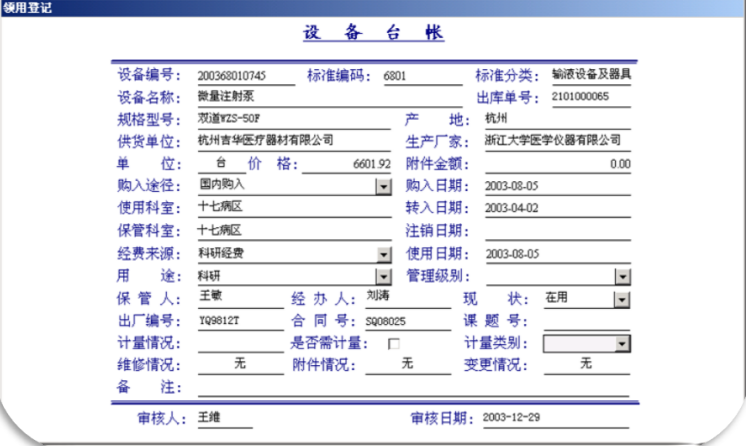This screenshot has width=746, height=446.
Task: Expand the 计量类别 combo box arrow
Action: coord(621,344)
